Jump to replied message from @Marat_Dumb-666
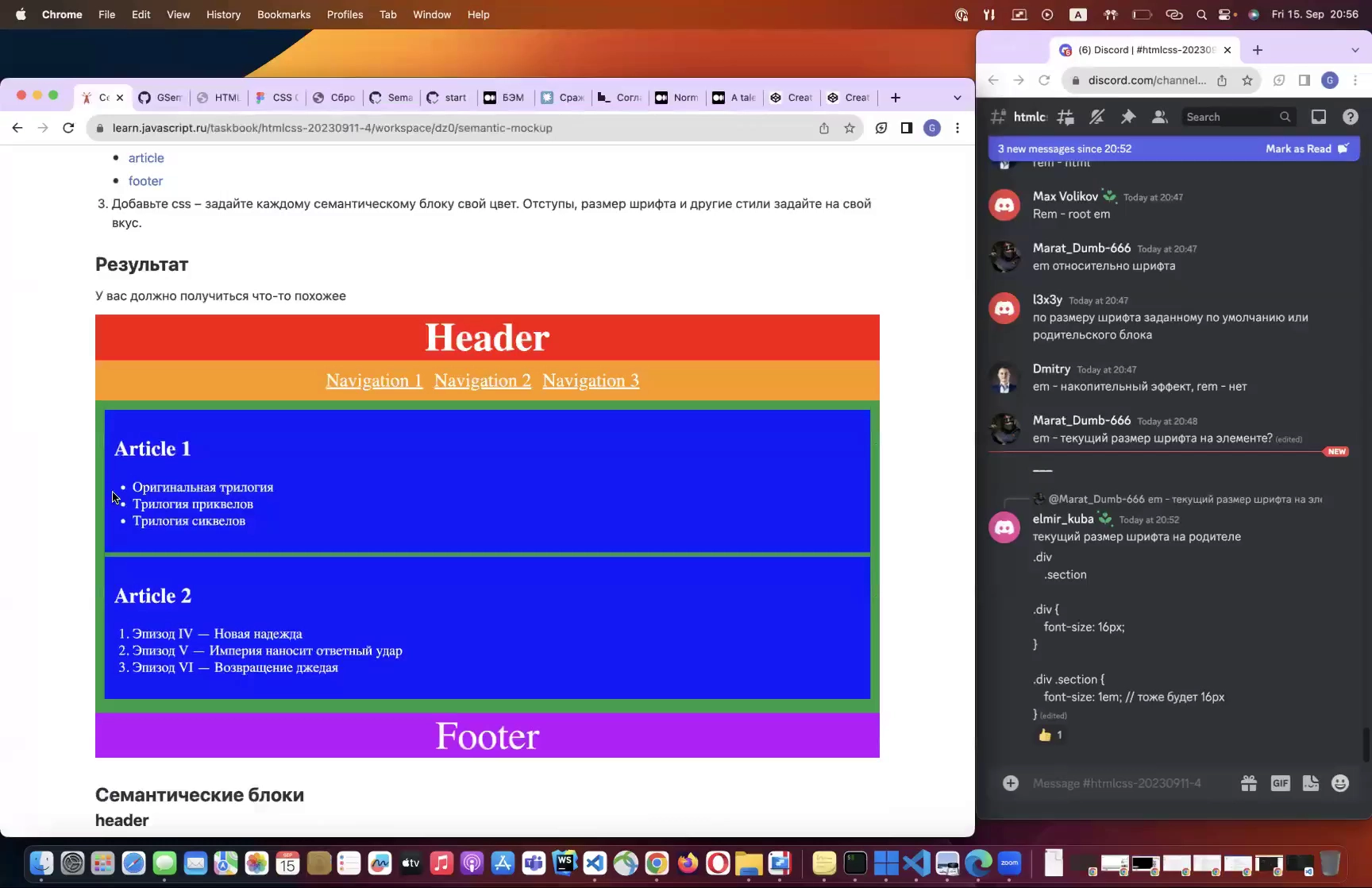 (1185, 499)
